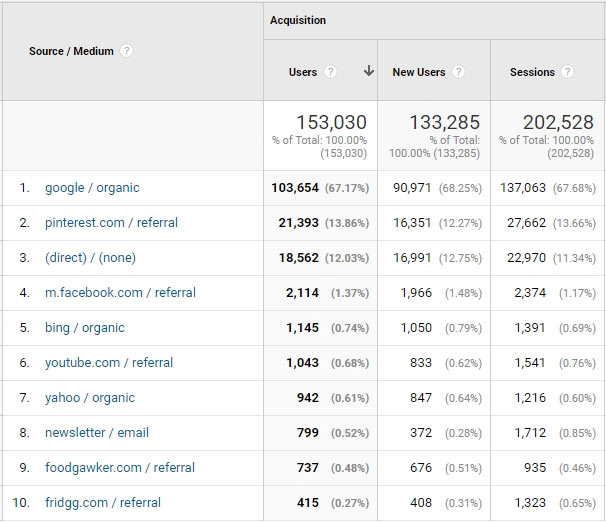Select sessions value 1,712

pos(530,433)
